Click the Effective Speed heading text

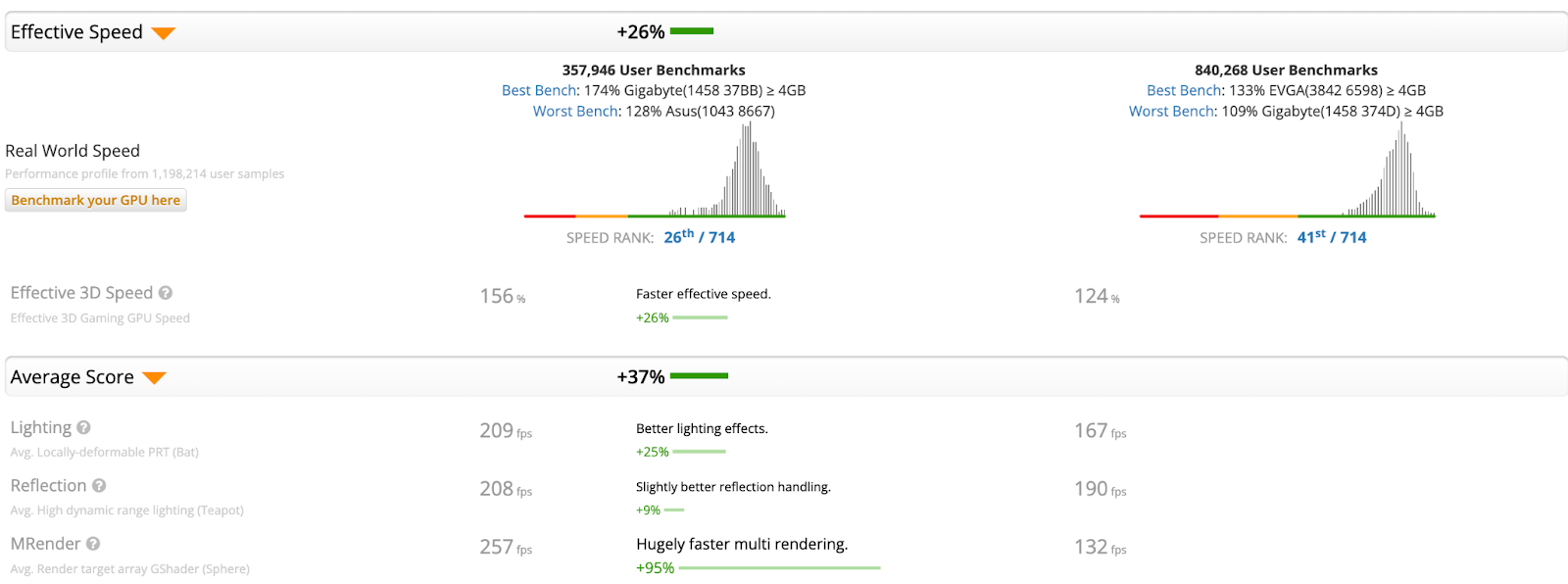coord(76,32)
